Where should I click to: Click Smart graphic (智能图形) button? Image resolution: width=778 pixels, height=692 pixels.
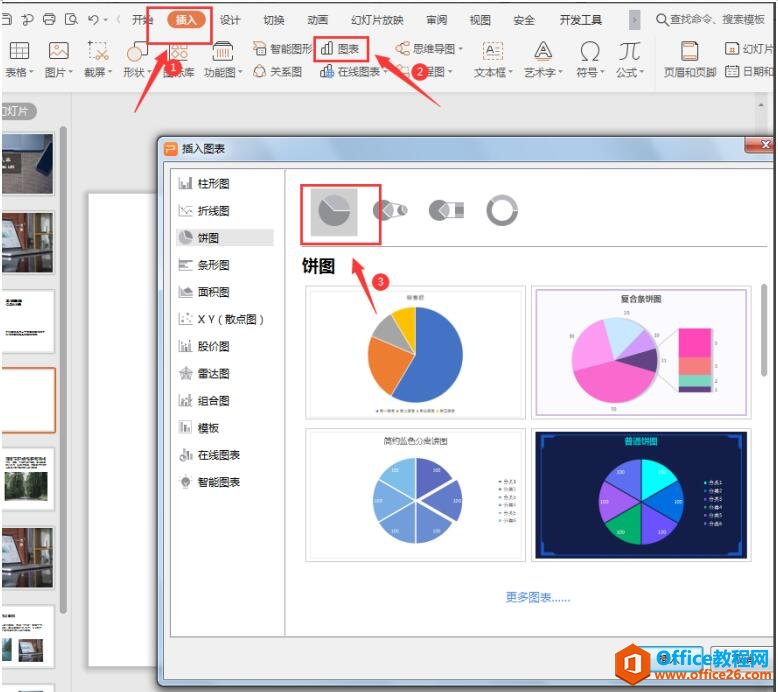point(282,49)
